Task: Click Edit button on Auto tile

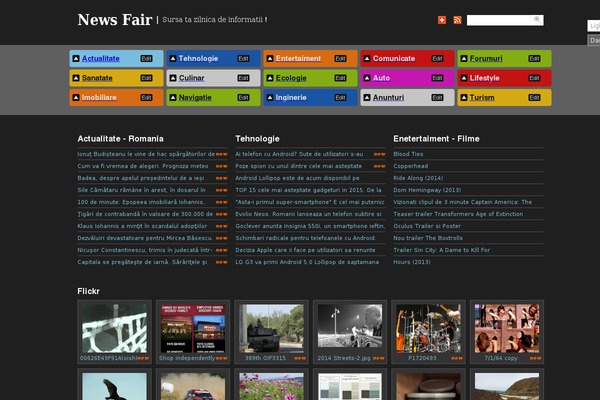Action: point(437,78)
